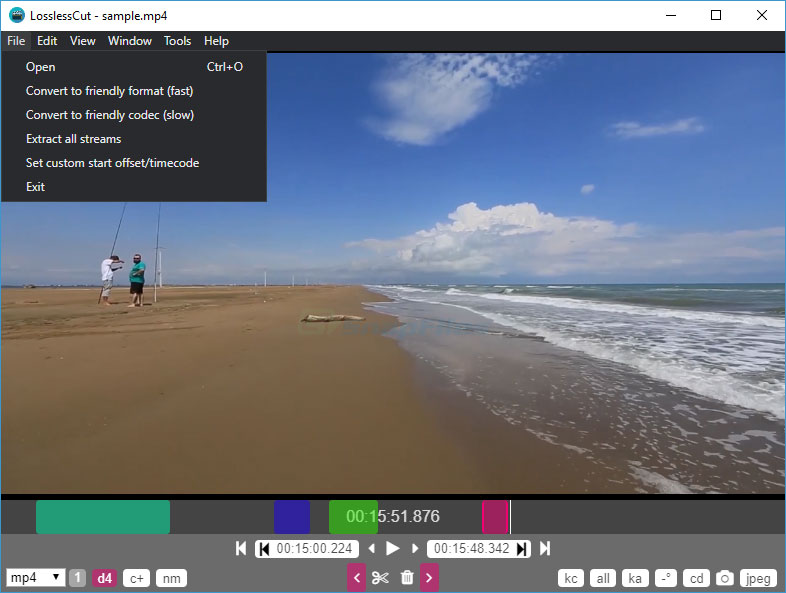Open the Window menu
The image size is (786, 593).
click(x=130, y=41)
